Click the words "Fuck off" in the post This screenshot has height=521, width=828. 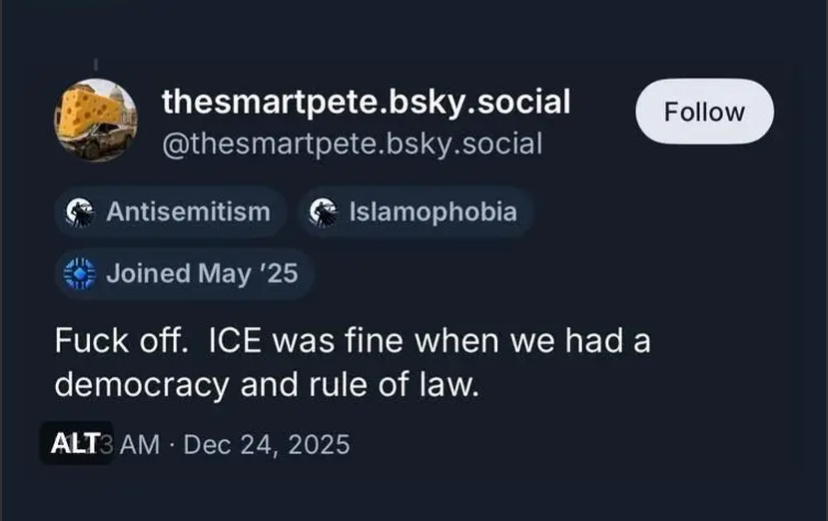click(x=119, y=340)
